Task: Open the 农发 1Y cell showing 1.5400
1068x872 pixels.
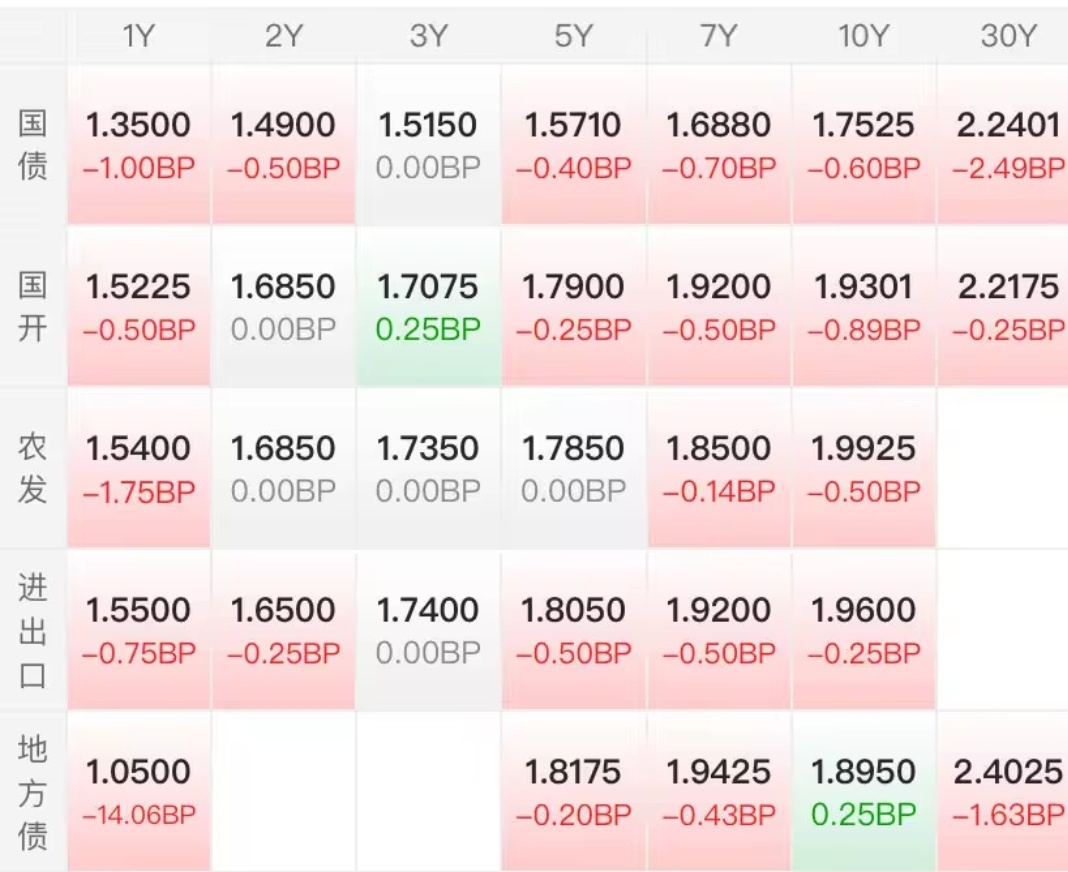Action: pyautogui.click(x=139, y=468)
